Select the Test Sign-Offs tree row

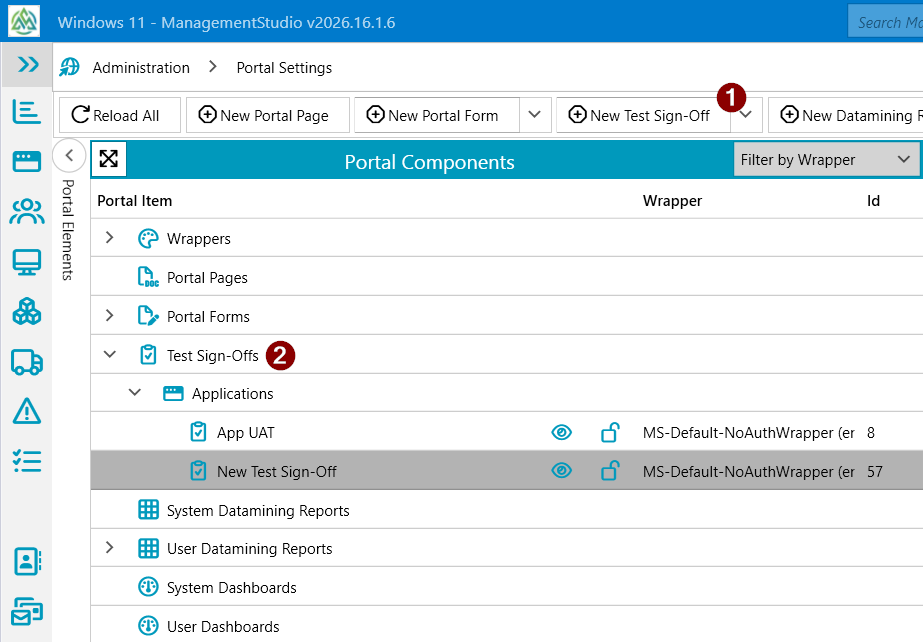507,355
